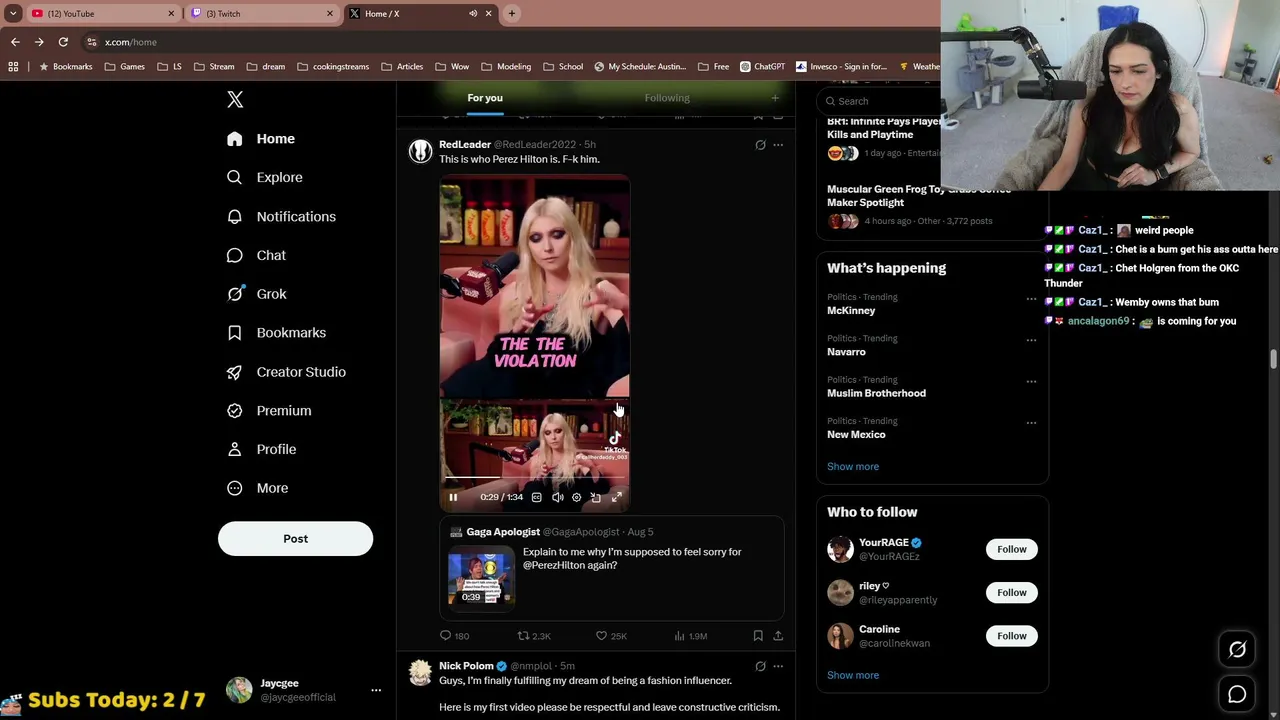The height and width of the screenshot is (720, 1280).
Task: Reload the page
Action: pos(63,42)
